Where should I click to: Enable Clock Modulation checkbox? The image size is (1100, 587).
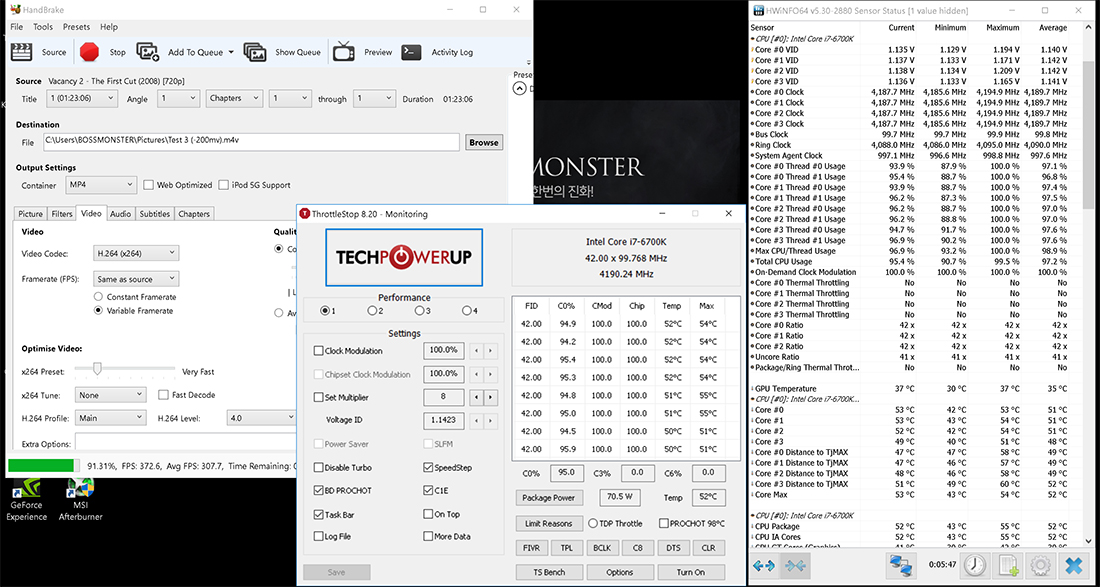[x=319, y=351]
